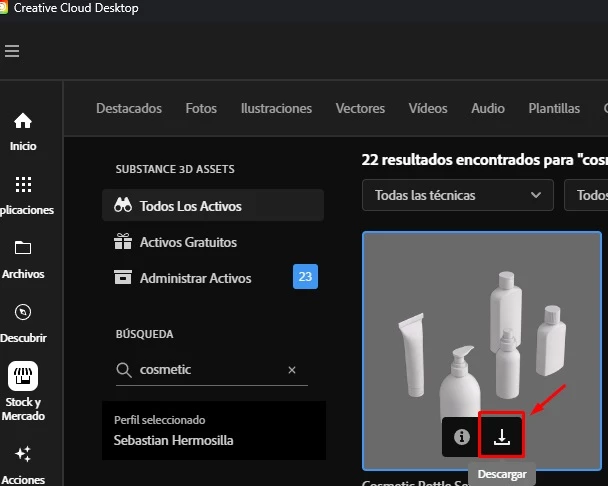The image size is (608, 486).
Task: Expand the Todas las técnicas dropdown
Action: coord(458,195)
